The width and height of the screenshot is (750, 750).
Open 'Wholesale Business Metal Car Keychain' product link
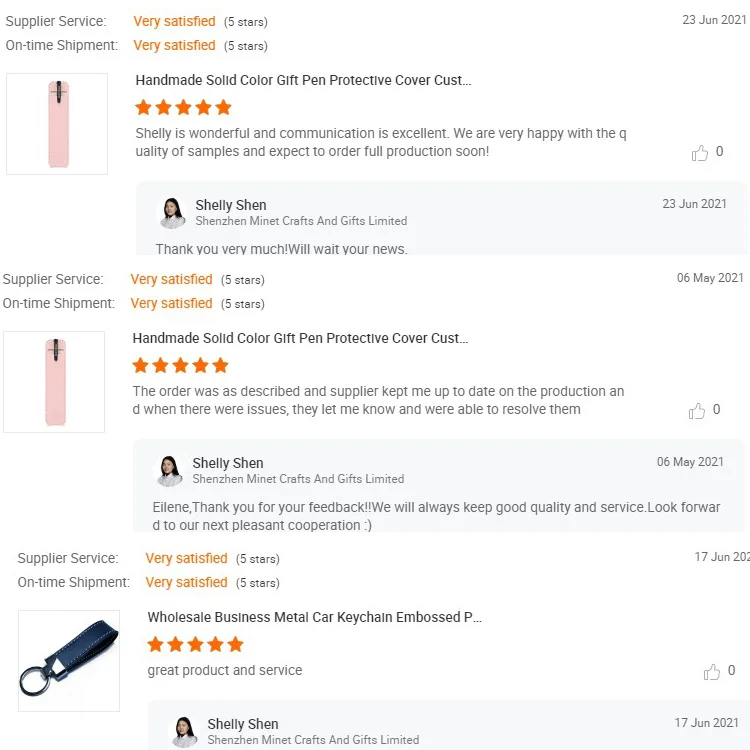point(315,617)
